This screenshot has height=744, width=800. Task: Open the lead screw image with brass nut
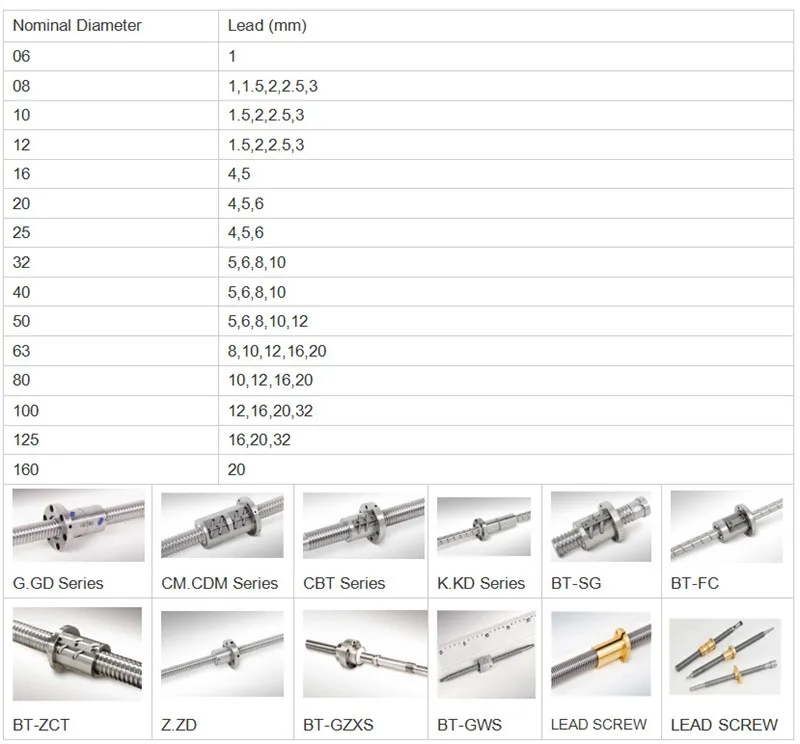[x=601, y=654]
